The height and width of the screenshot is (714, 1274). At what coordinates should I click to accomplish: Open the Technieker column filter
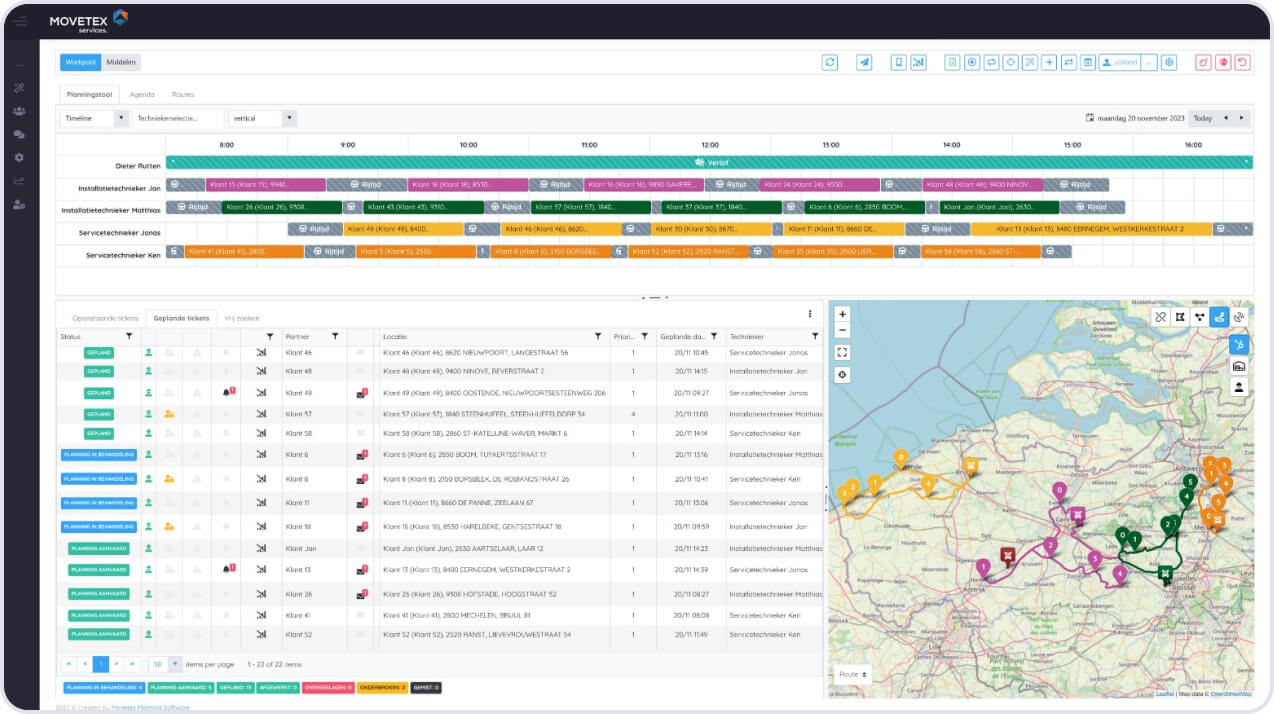pyautogui.click(x=815, y=337)
